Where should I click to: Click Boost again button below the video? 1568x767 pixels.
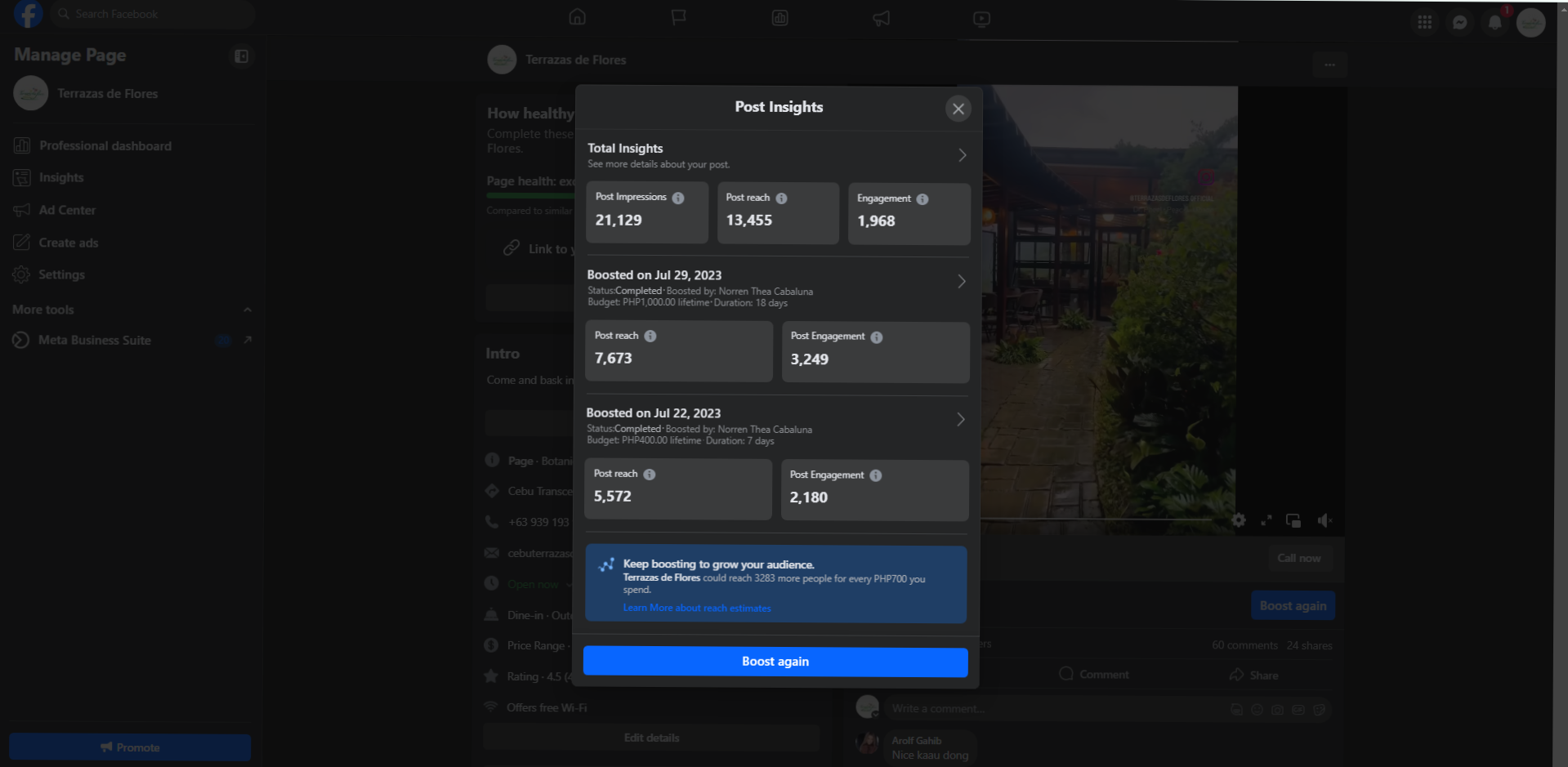click(1293, 606)
